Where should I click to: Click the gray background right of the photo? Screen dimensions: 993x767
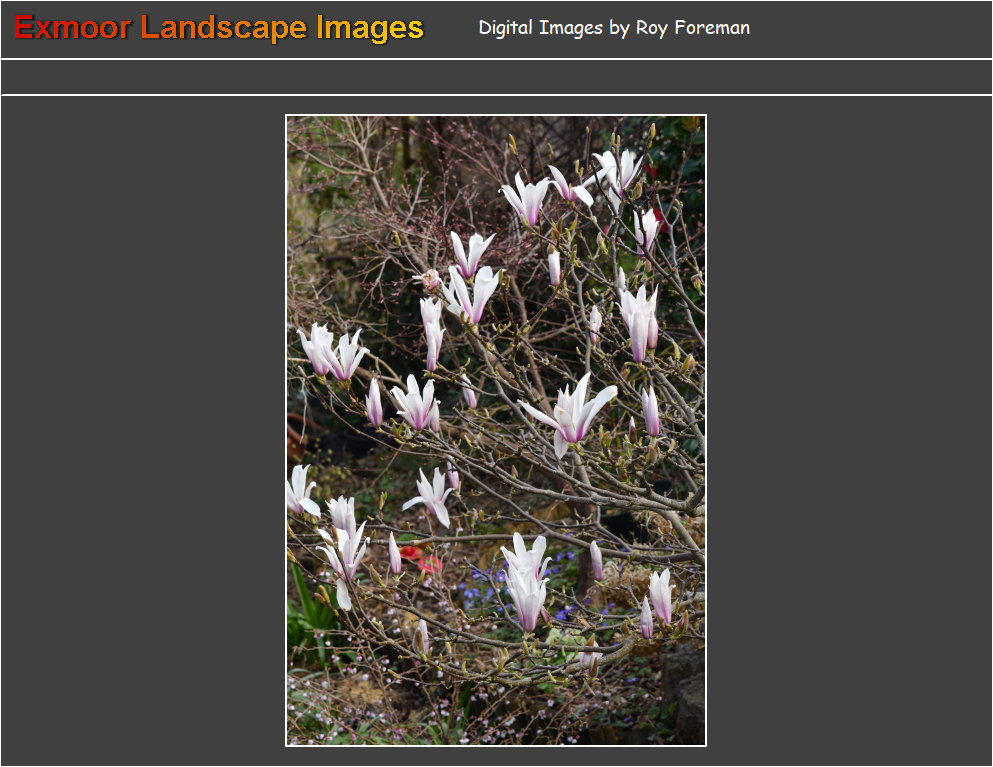click(x=848, y=430)
